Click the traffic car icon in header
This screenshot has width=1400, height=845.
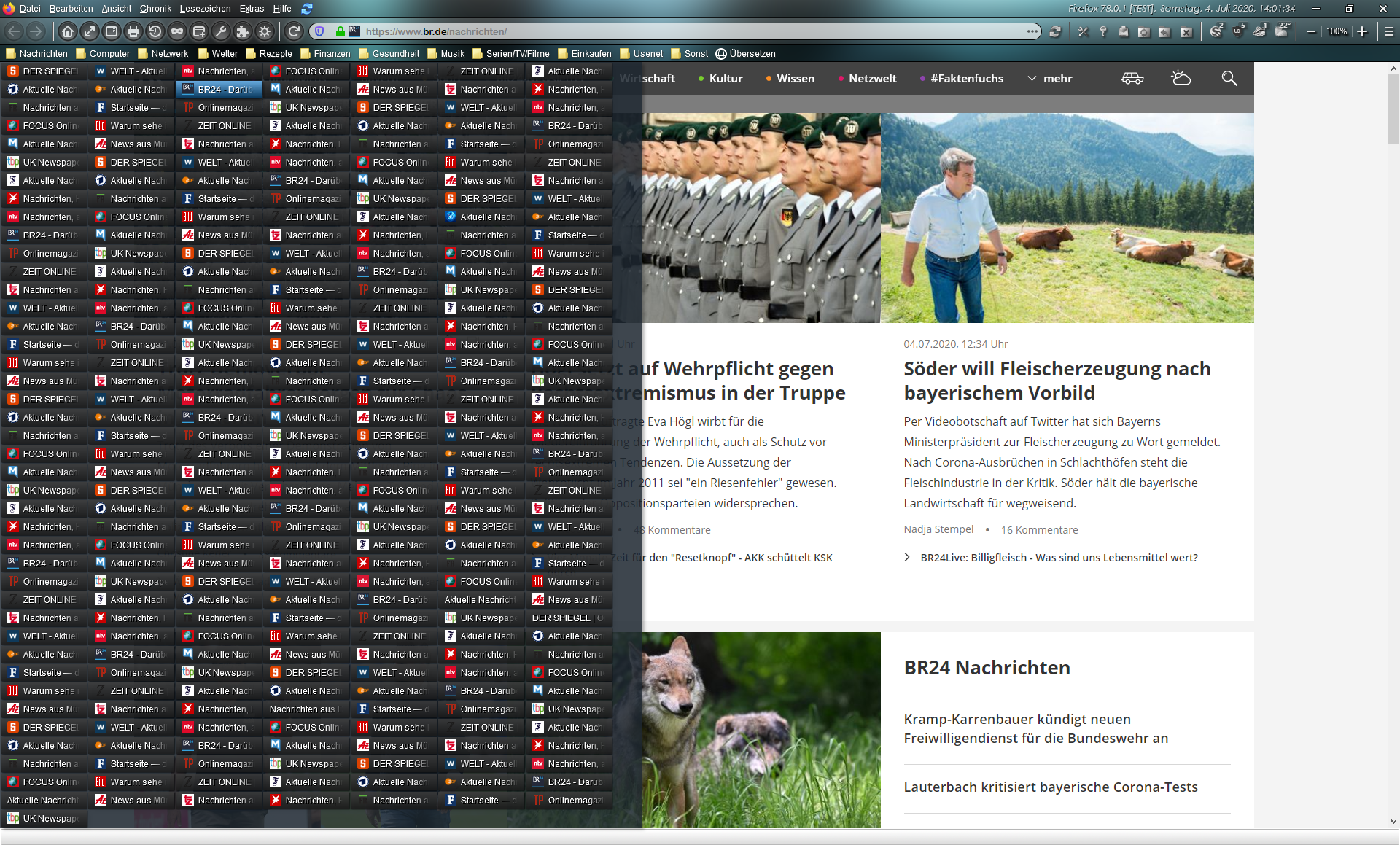[x=1132, y=78]
